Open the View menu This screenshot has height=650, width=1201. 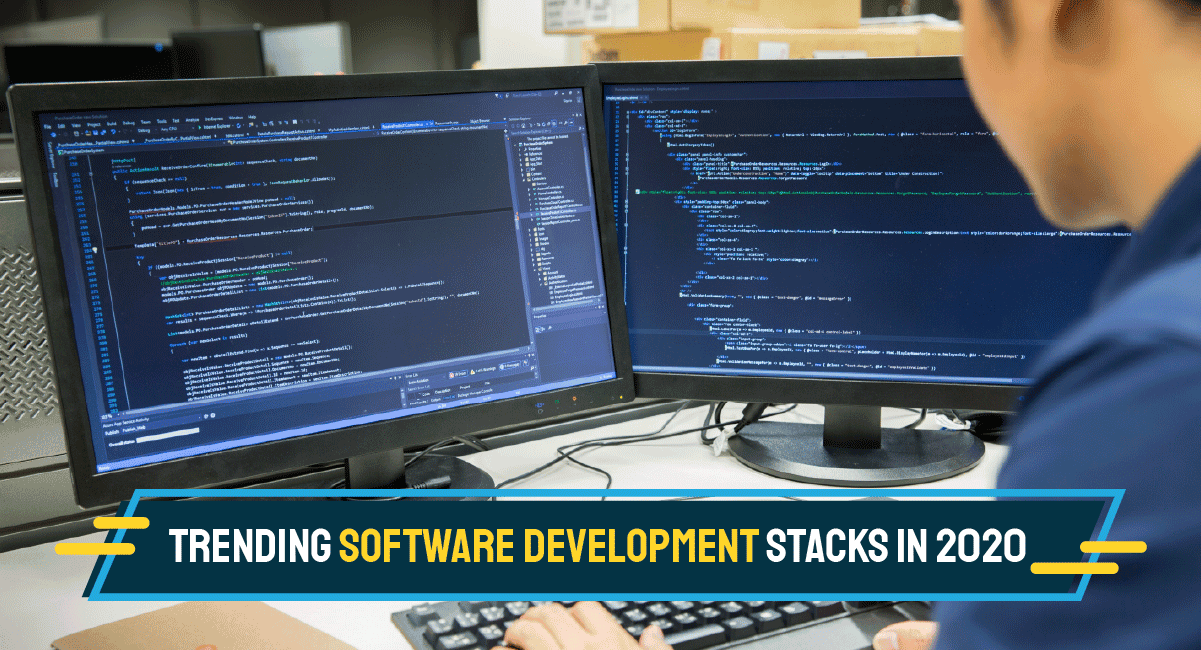click(76, 125)
